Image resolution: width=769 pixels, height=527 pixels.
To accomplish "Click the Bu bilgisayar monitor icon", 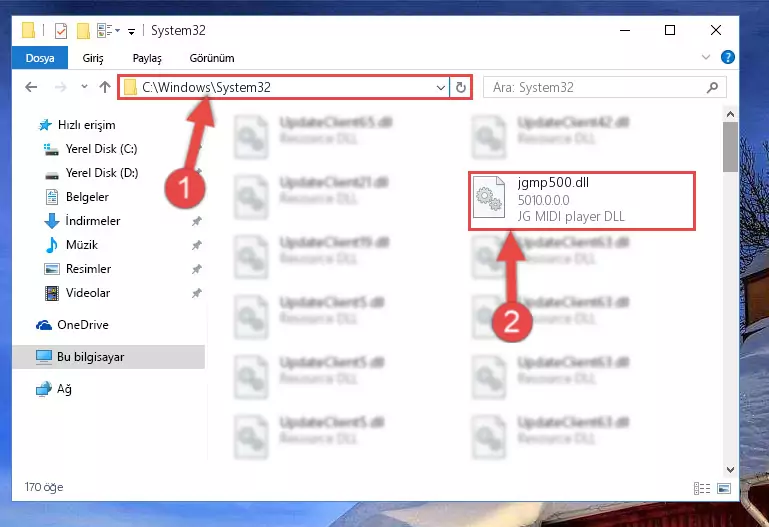I will point(44,357).
